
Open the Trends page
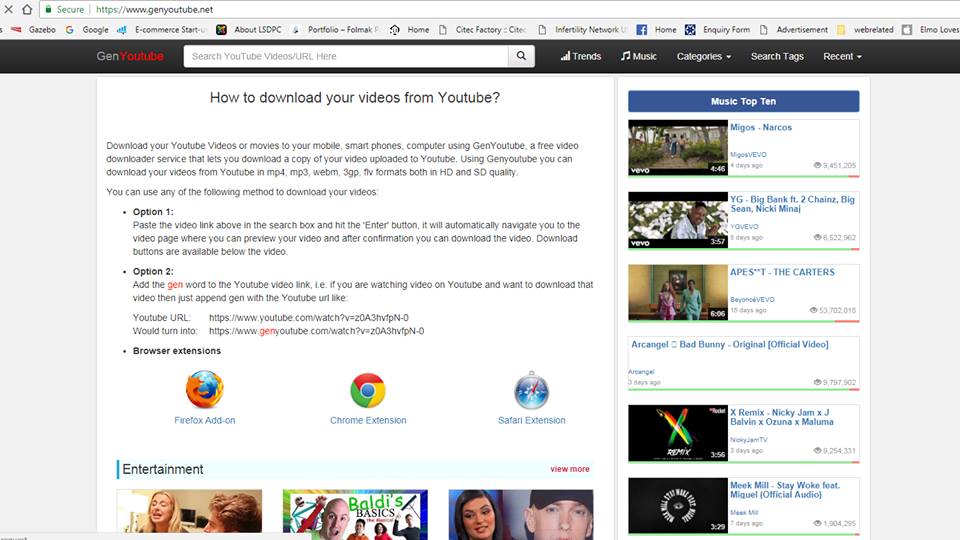pyautogui.click(x=581, y=56)
